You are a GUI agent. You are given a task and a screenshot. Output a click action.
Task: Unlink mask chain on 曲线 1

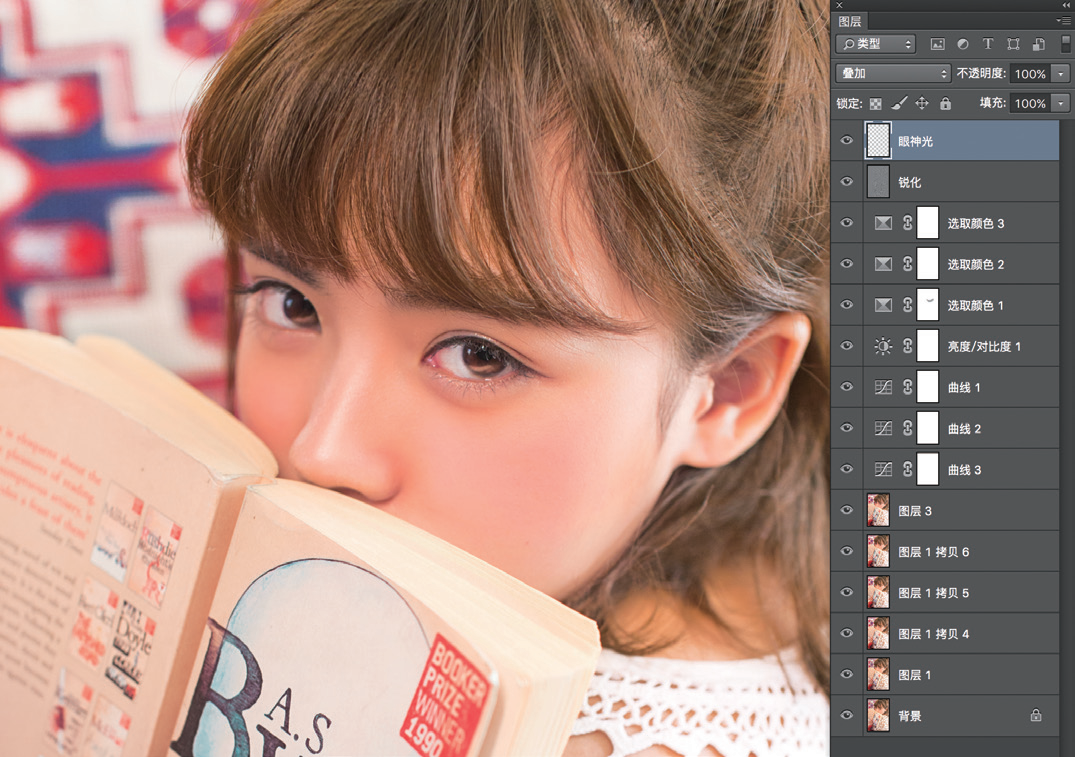908,387
